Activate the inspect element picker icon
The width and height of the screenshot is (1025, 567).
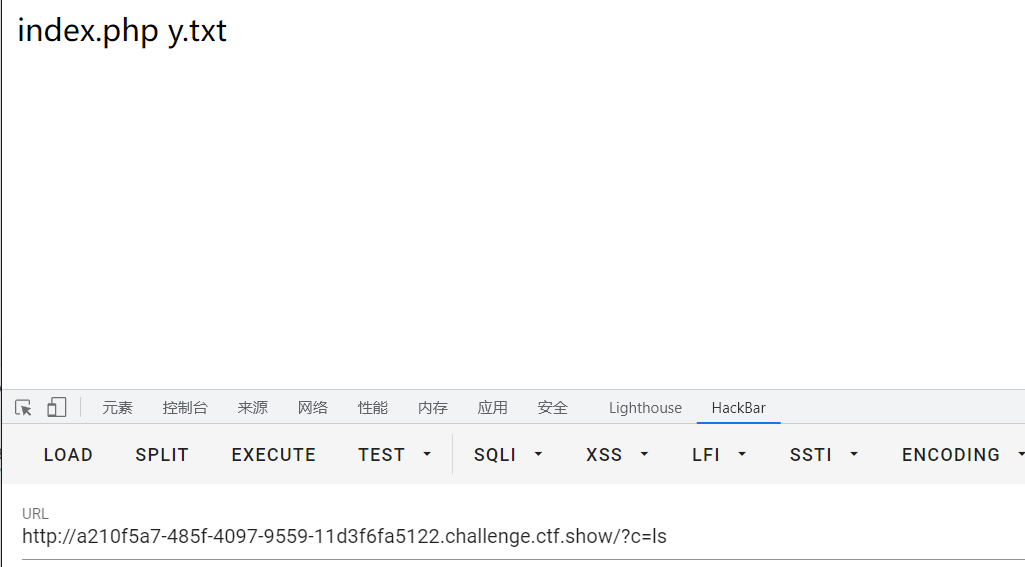[x=24, y=407]
